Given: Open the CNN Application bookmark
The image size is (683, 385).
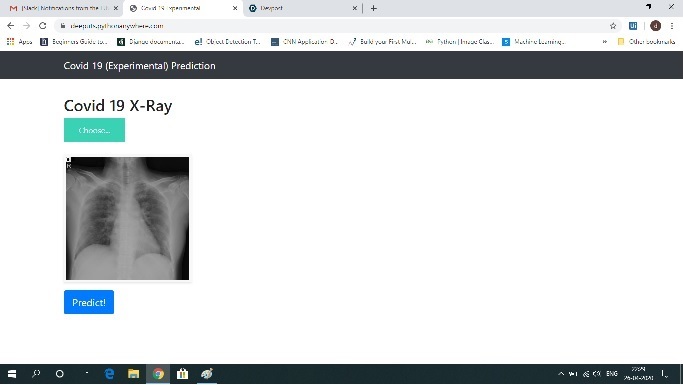Looking at the screenshot, I should click(x=304, y=42).
